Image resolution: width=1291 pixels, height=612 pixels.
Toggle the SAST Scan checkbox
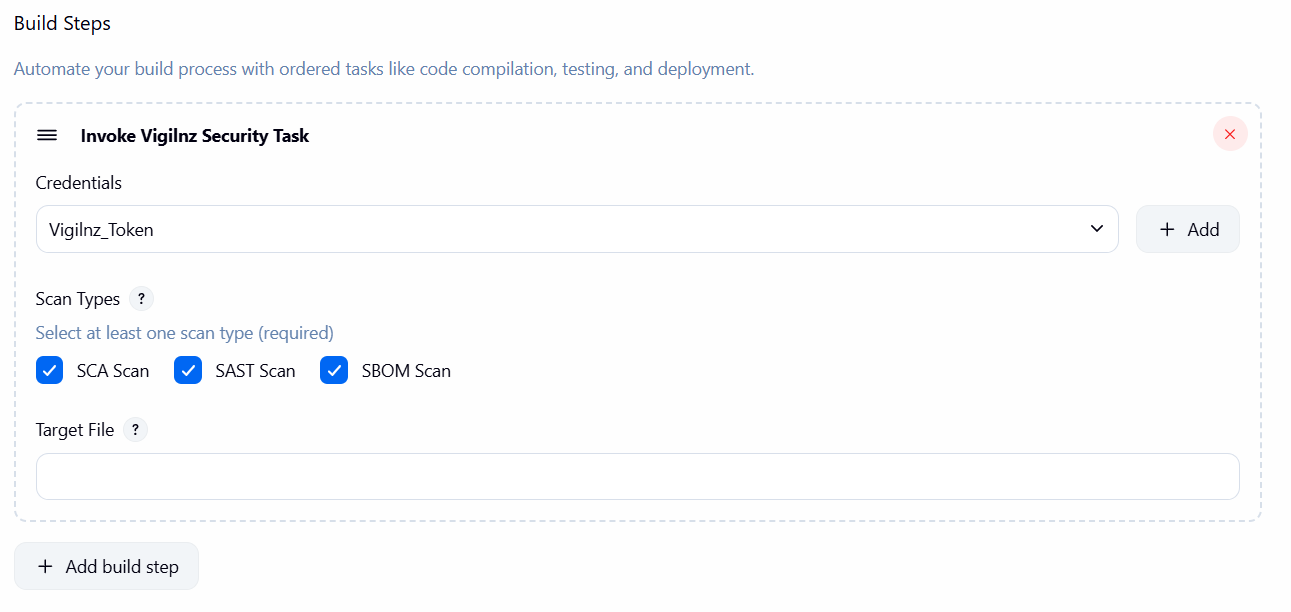pos(188,371)
